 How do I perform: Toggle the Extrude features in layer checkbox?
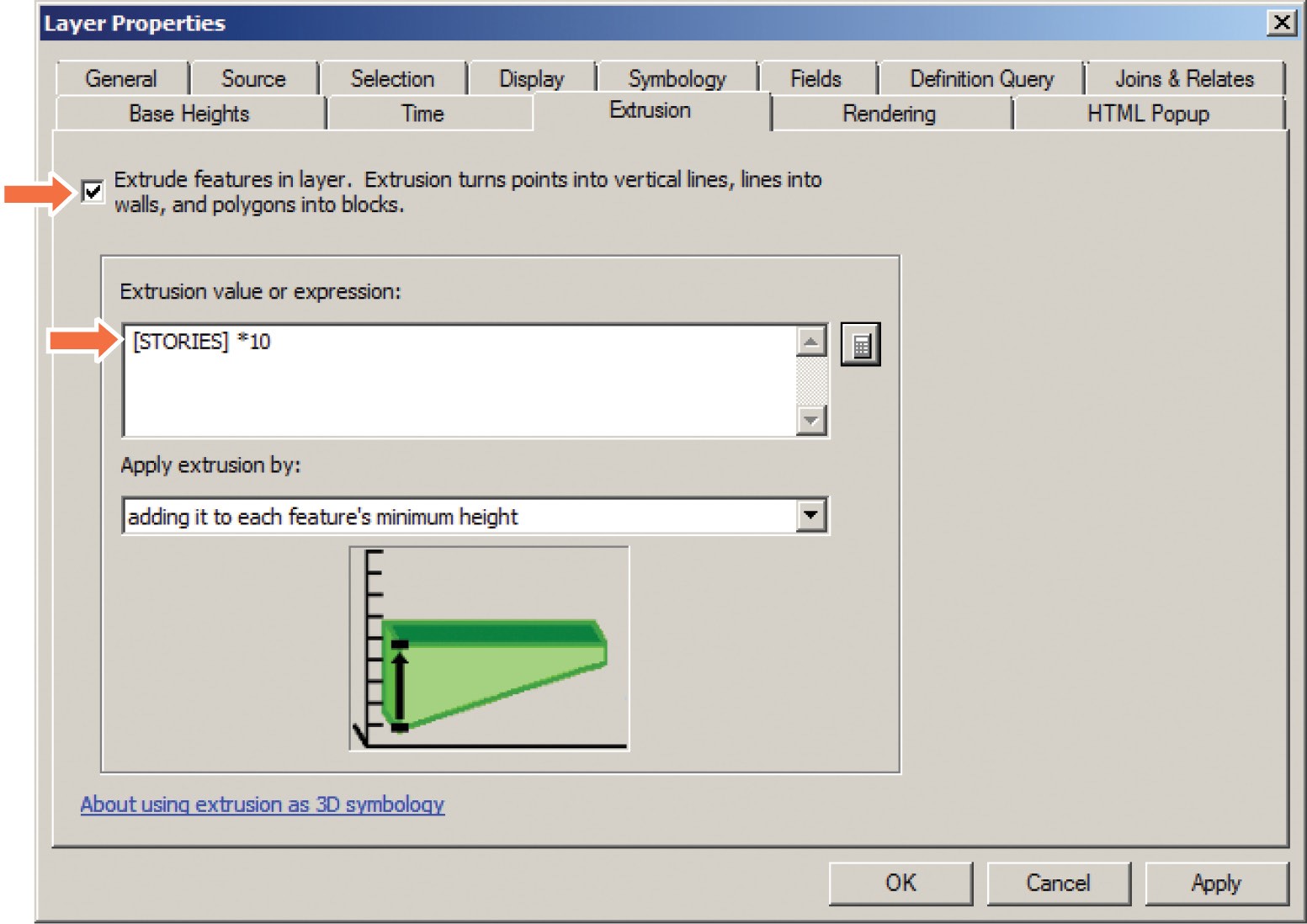93,192
